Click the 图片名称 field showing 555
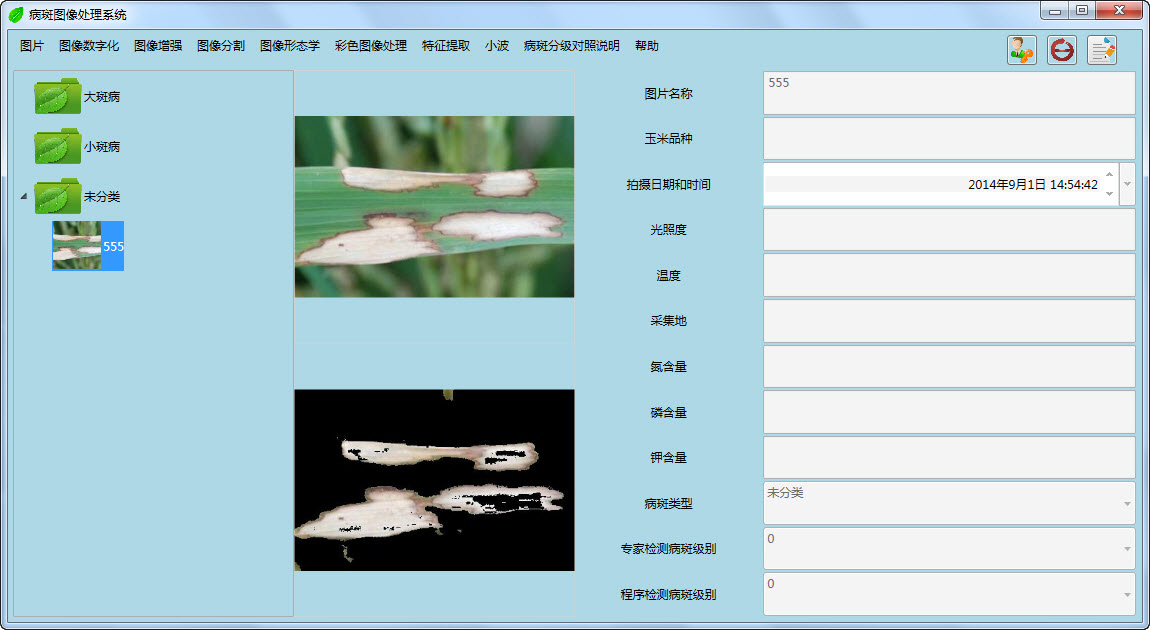 point(949,93)
